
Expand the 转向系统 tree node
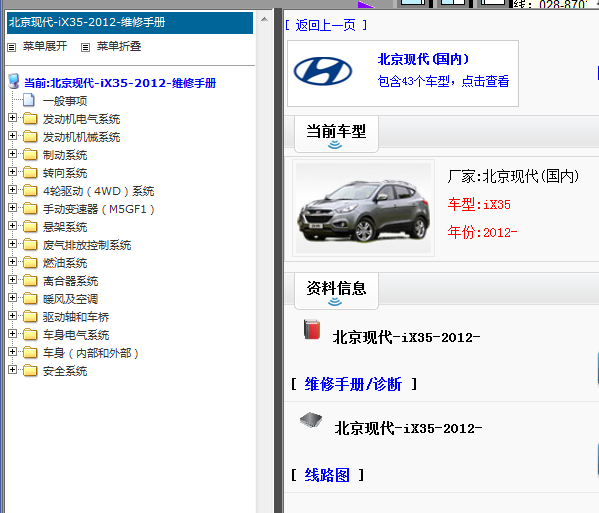12,172
